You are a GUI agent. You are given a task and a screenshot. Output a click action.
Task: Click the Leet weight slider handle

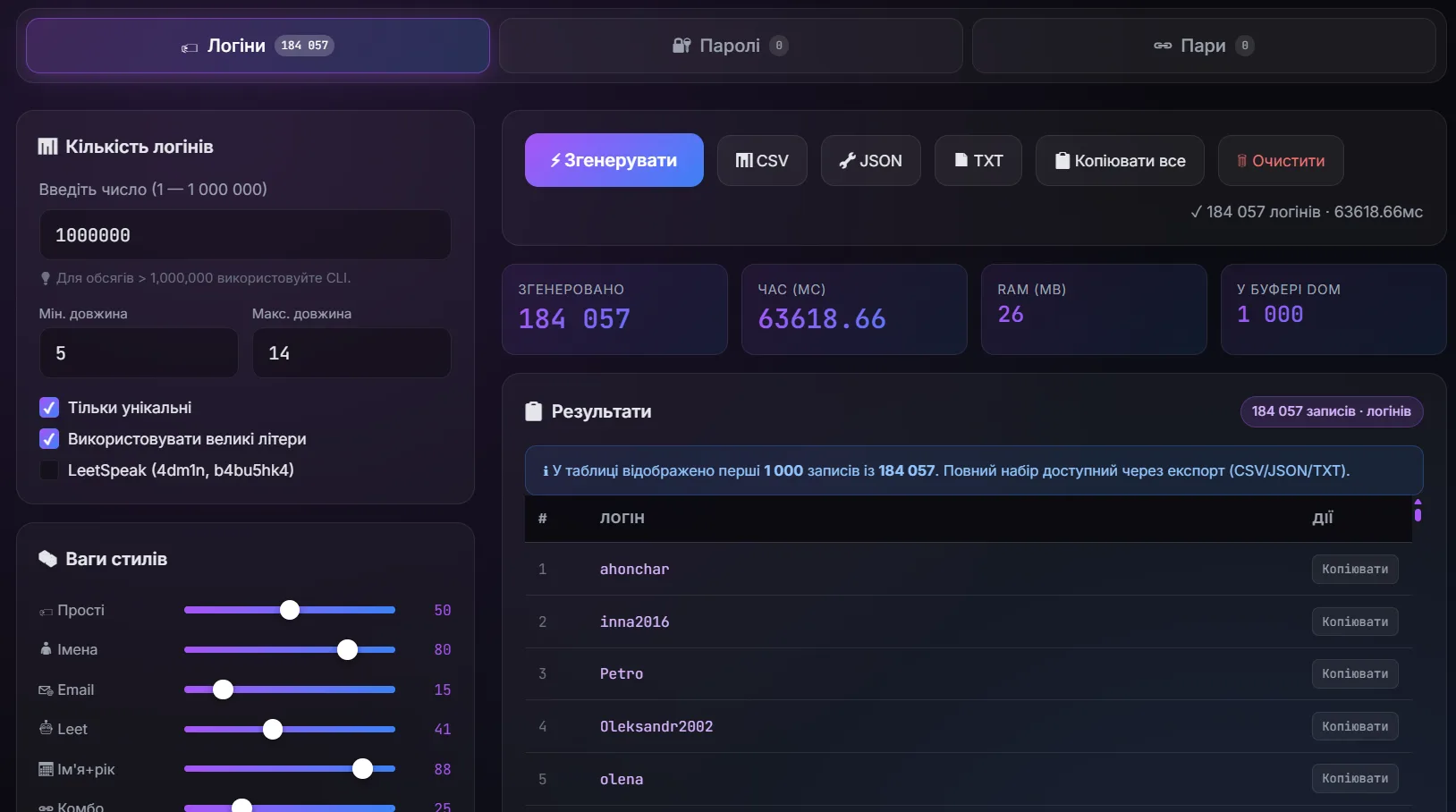coord(273,729)
